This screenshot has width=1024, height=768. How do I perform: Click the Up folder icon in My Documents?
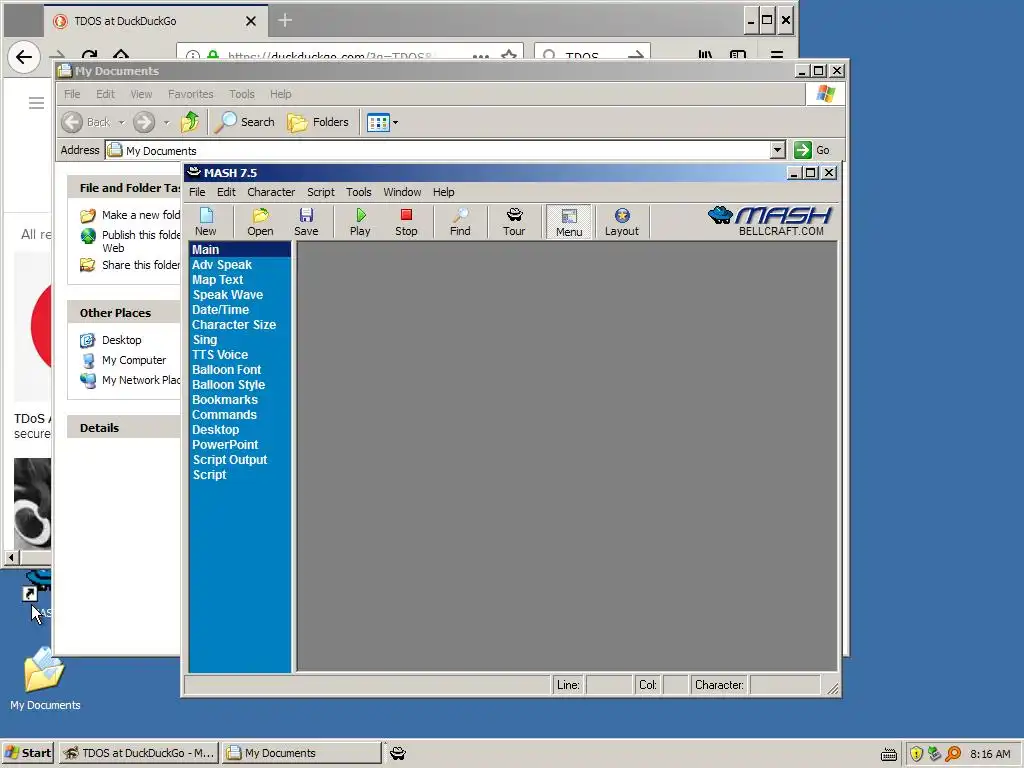(190, 121)
